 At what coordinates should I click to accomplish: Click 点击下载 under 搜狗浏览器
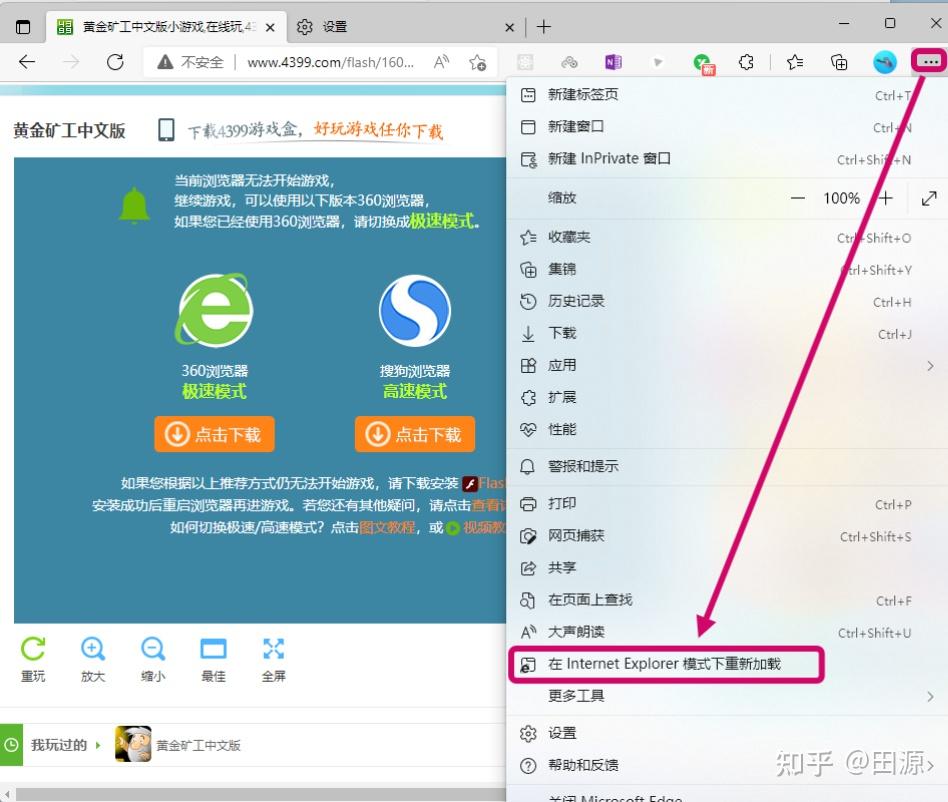(415, 434)
